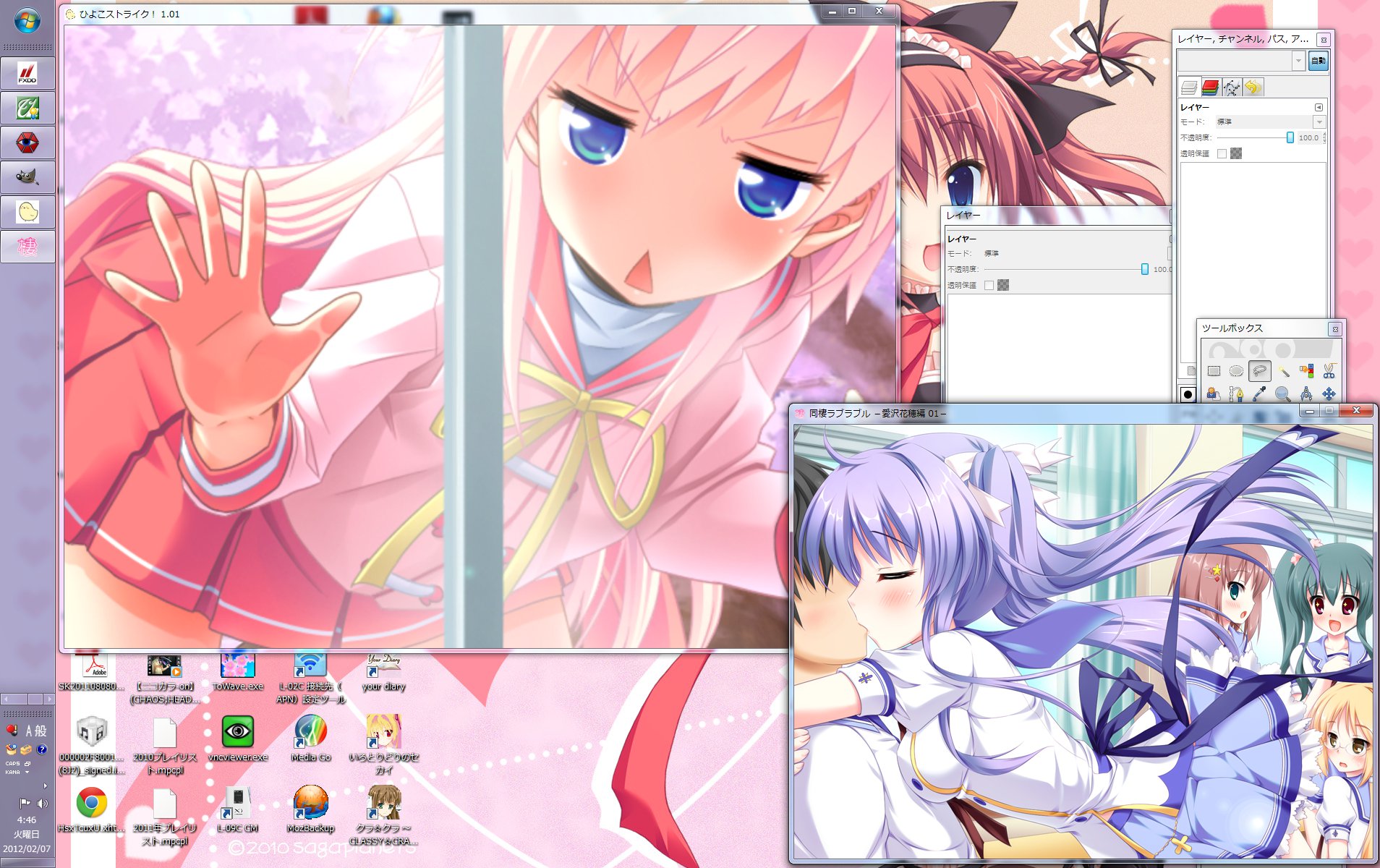This screenshot has width=1380, height=868.
Task: Switch to the Channels tab
Action: coord(1210,88)
